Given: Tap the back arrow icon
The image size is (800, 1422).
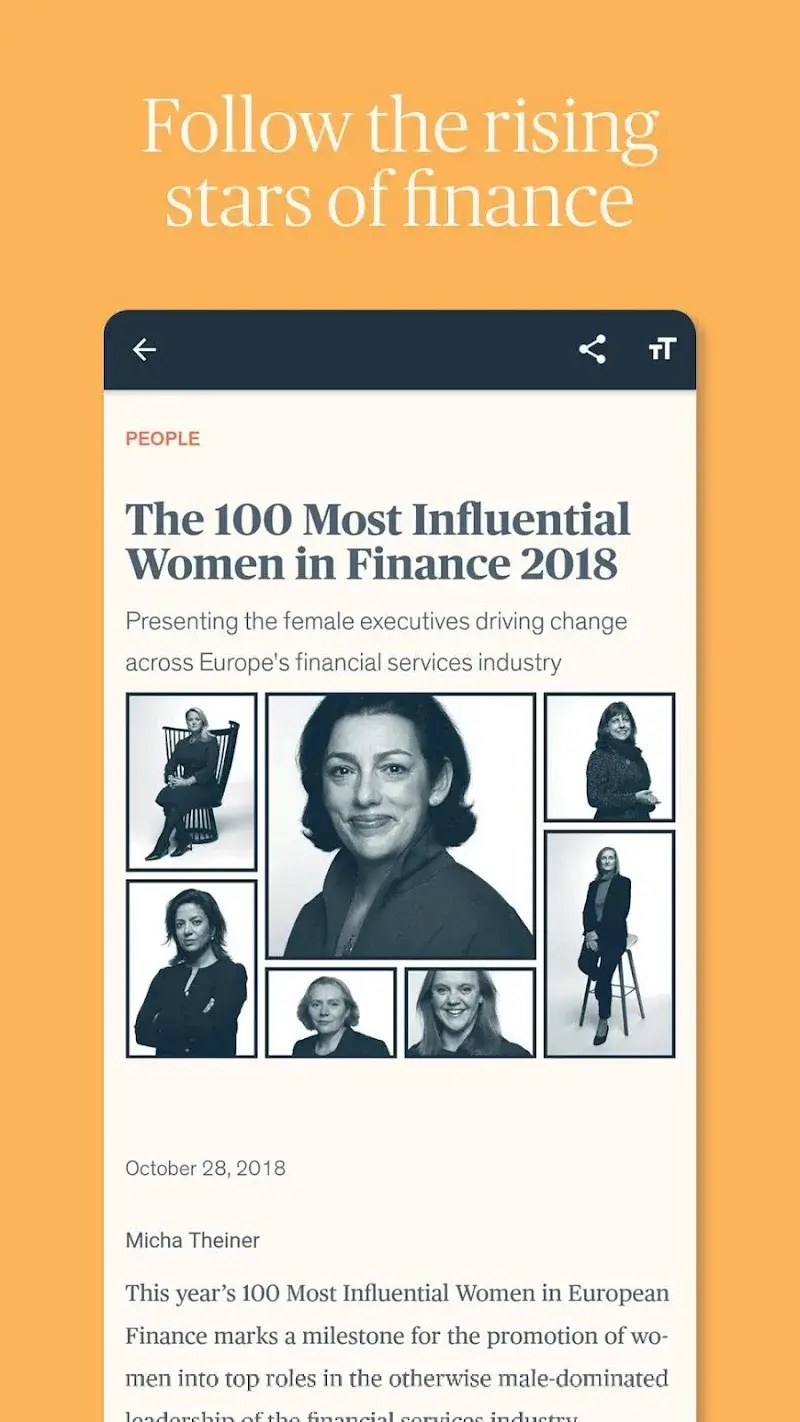Looking at the screenshot, I should [x=145, y=349].
